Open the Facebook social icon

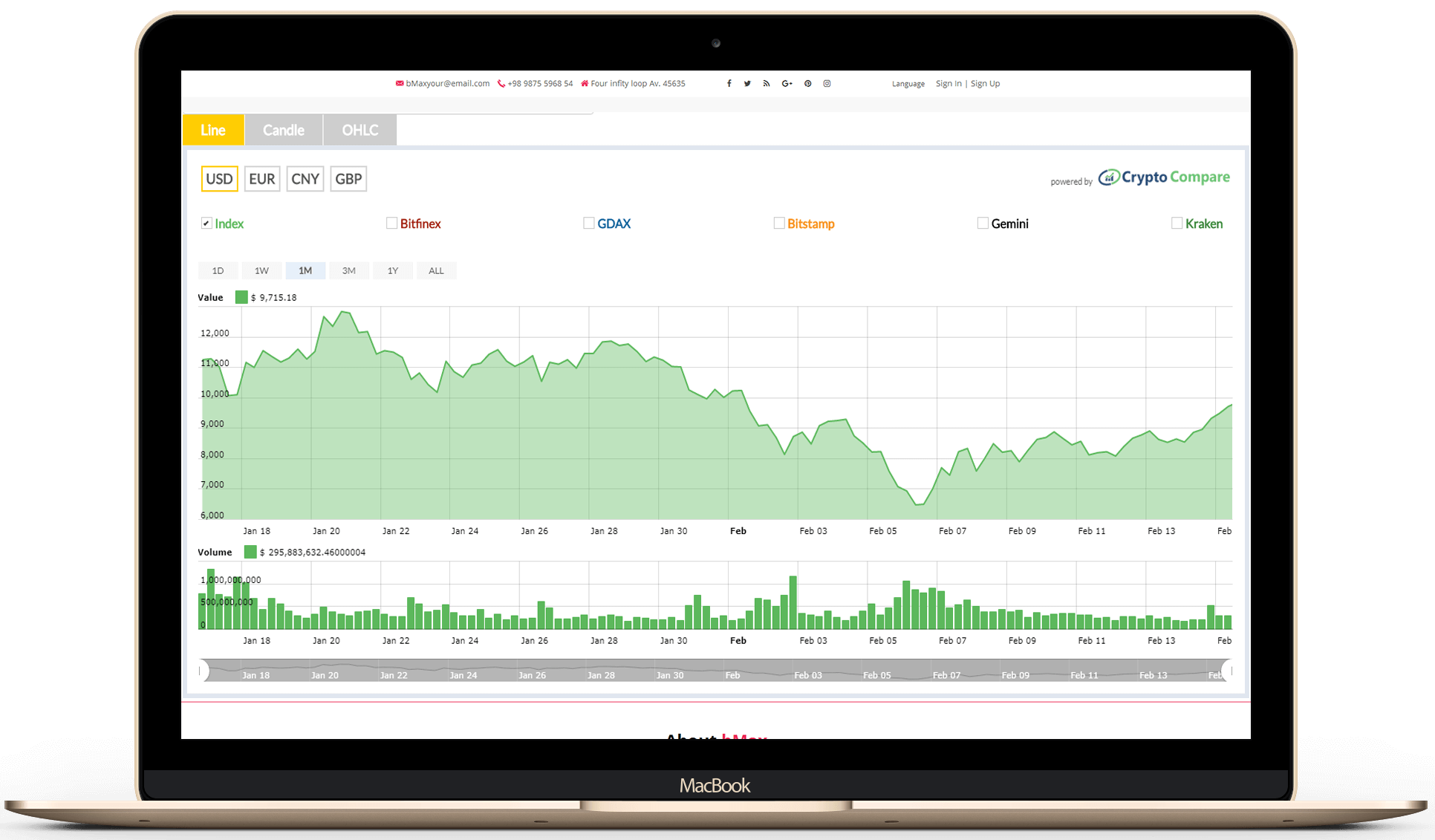[x=729, y=84]
